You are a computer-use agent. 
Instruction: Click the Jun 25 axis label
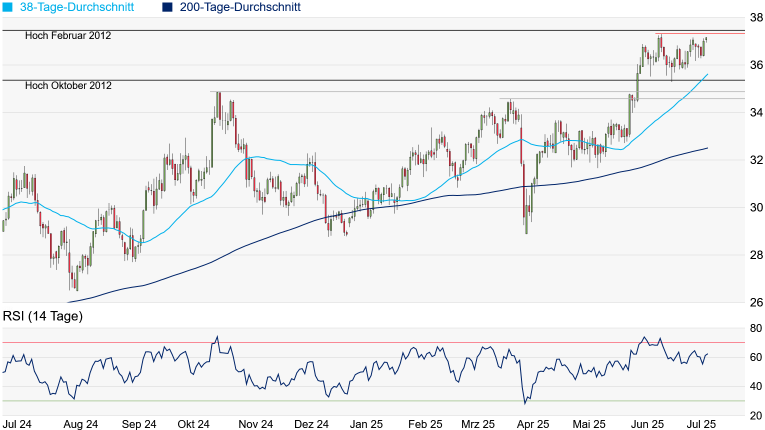pos(647,424)
